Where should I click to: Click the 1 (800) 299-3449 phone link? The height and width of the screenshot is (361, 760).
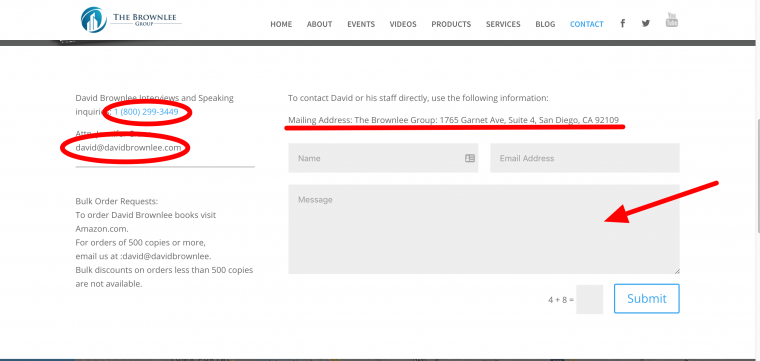coord(146,112)
